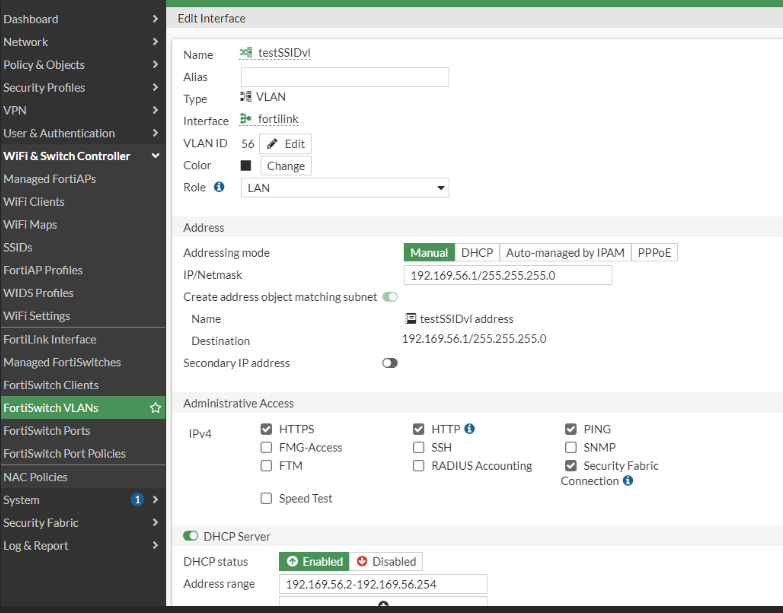Click the black interface color swatch
783x613 pixels.
(246, 165)
